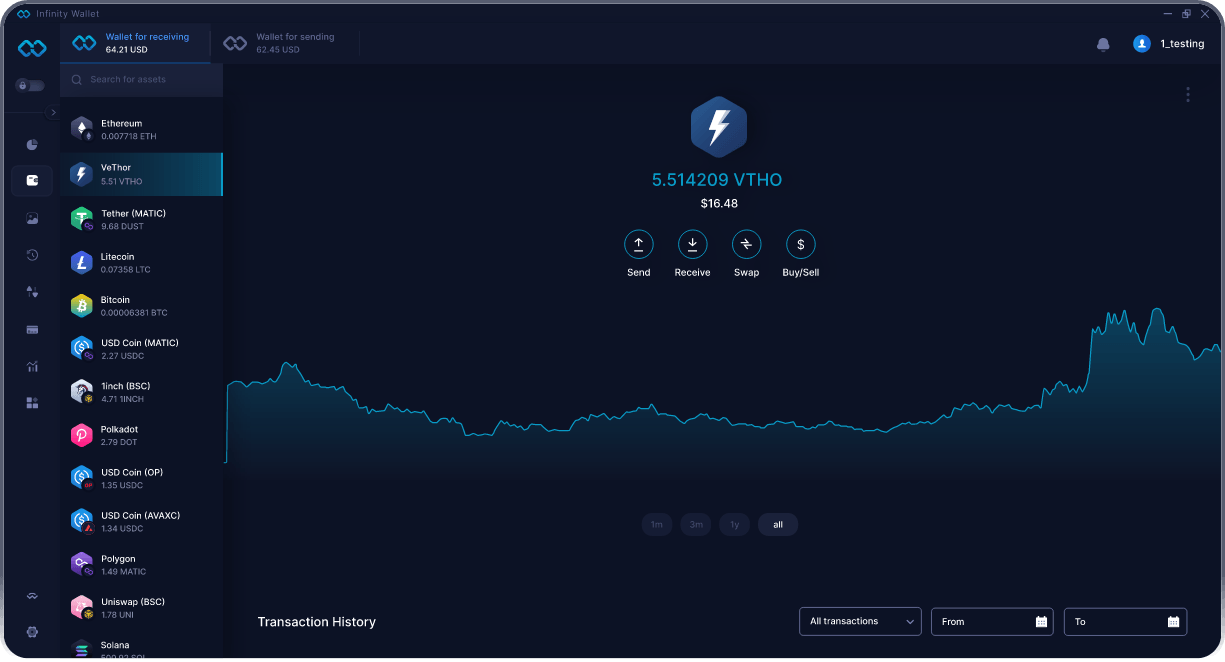This screenshot has height=662, width=1225.
Task: Click the Send button icon
Action: (x=639, y=244)
